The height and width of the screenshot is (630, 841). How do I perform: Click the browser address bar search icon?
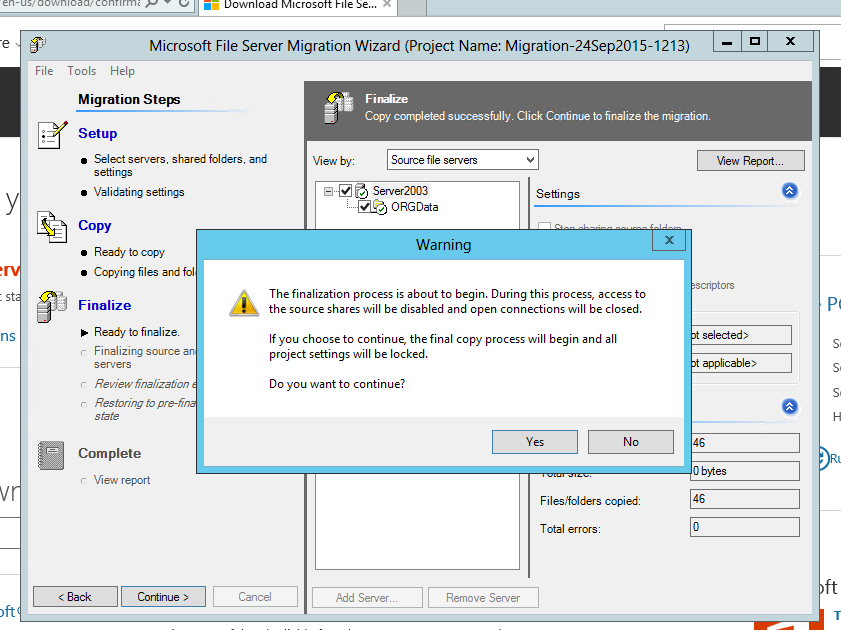(x=152, y=3)
